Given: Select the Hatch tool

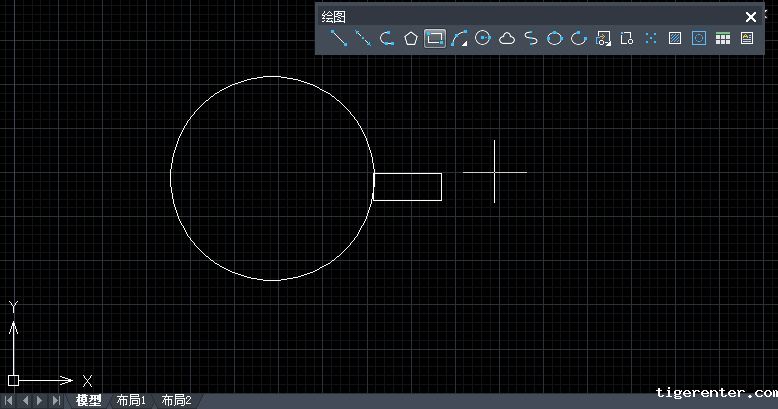Looking at the screenshot, I should [x=675, y=39].
